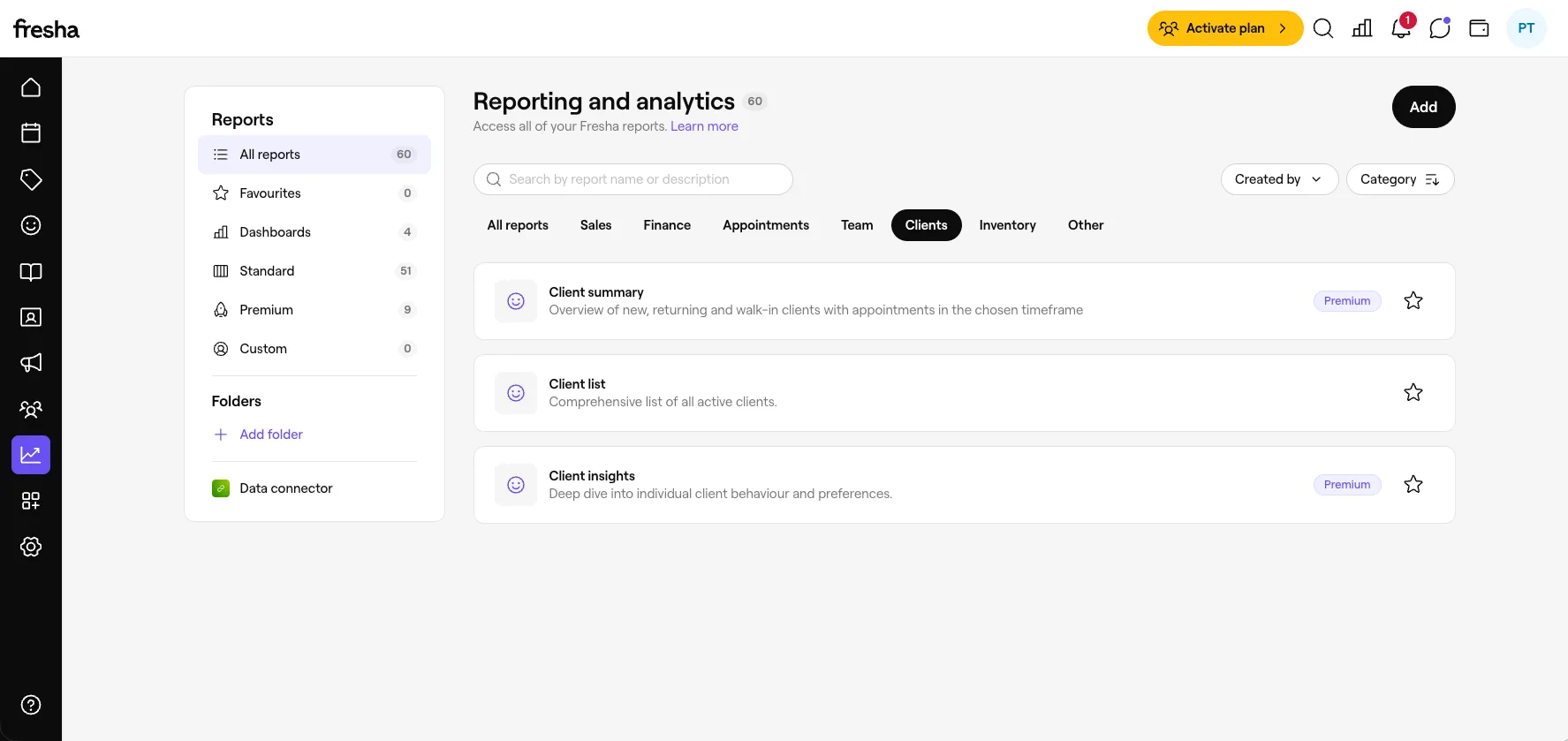Open the Team people icon in sidebar

(x=31, y=409)
